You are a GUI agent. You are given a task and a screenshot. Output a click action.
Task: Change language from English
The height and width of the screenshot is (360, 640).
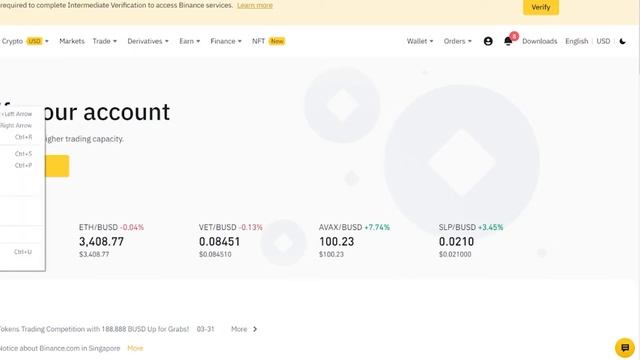576,41
